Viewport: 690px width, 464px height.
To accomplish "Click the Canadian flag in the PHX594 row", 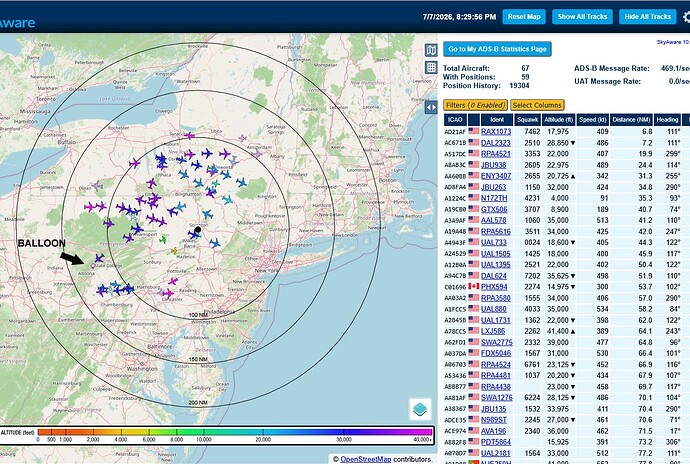I will click(473, 287).
